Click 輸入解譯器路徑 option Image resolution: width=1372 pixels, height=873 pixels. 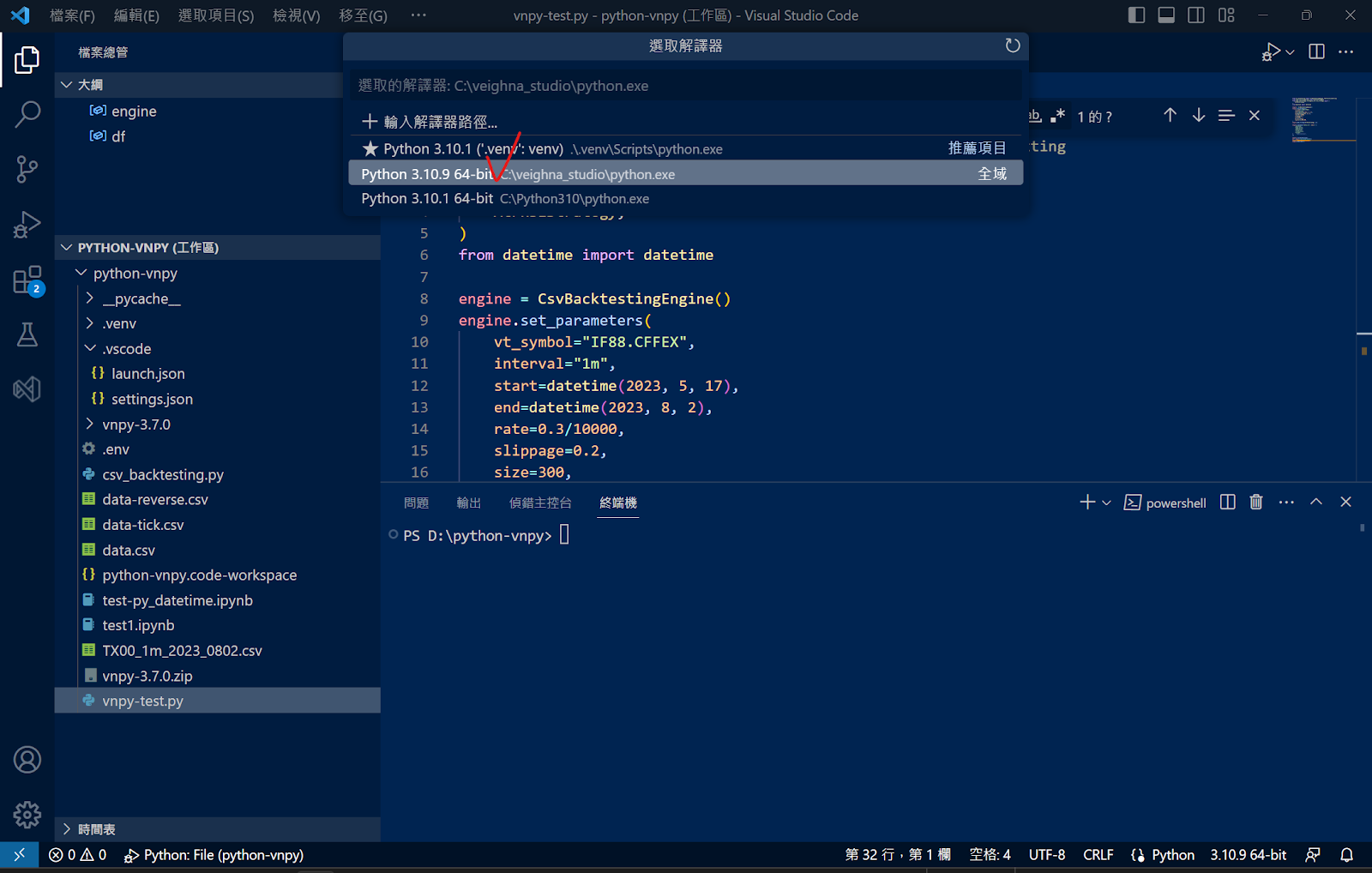[x=686, y=122]
